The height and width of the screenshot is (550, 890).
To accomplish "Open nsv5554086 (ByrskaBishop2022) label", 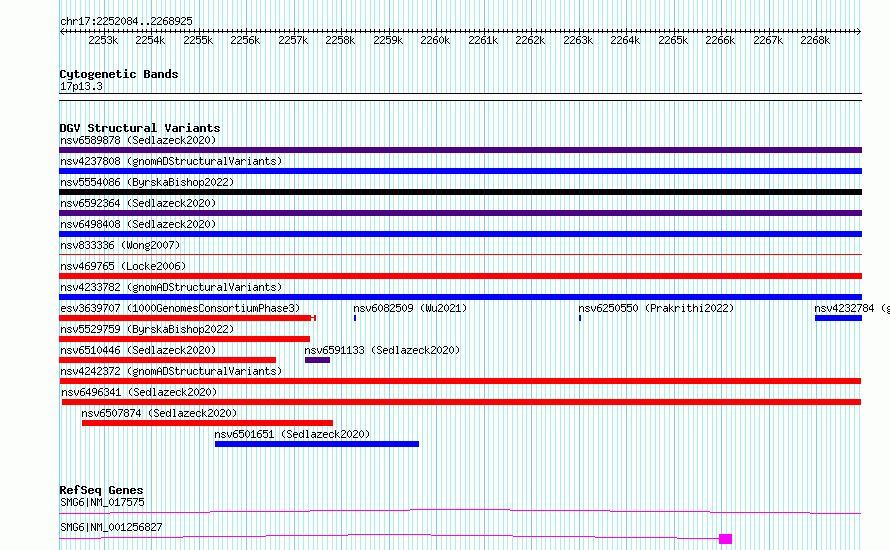I will coord(147,182).
